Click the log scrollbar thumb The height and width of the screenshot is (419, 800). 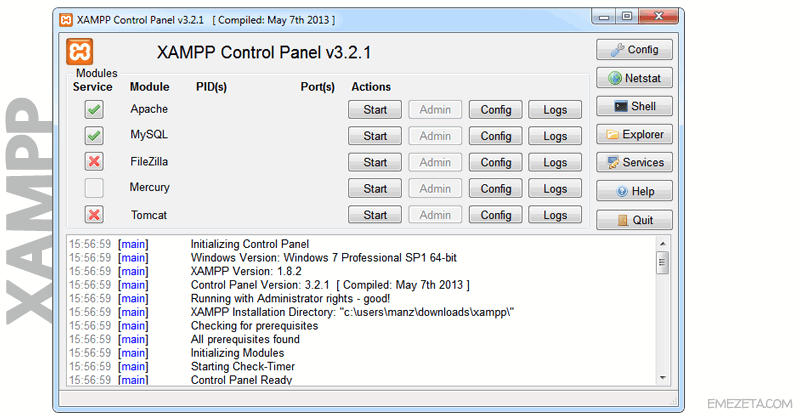[663, 263]
